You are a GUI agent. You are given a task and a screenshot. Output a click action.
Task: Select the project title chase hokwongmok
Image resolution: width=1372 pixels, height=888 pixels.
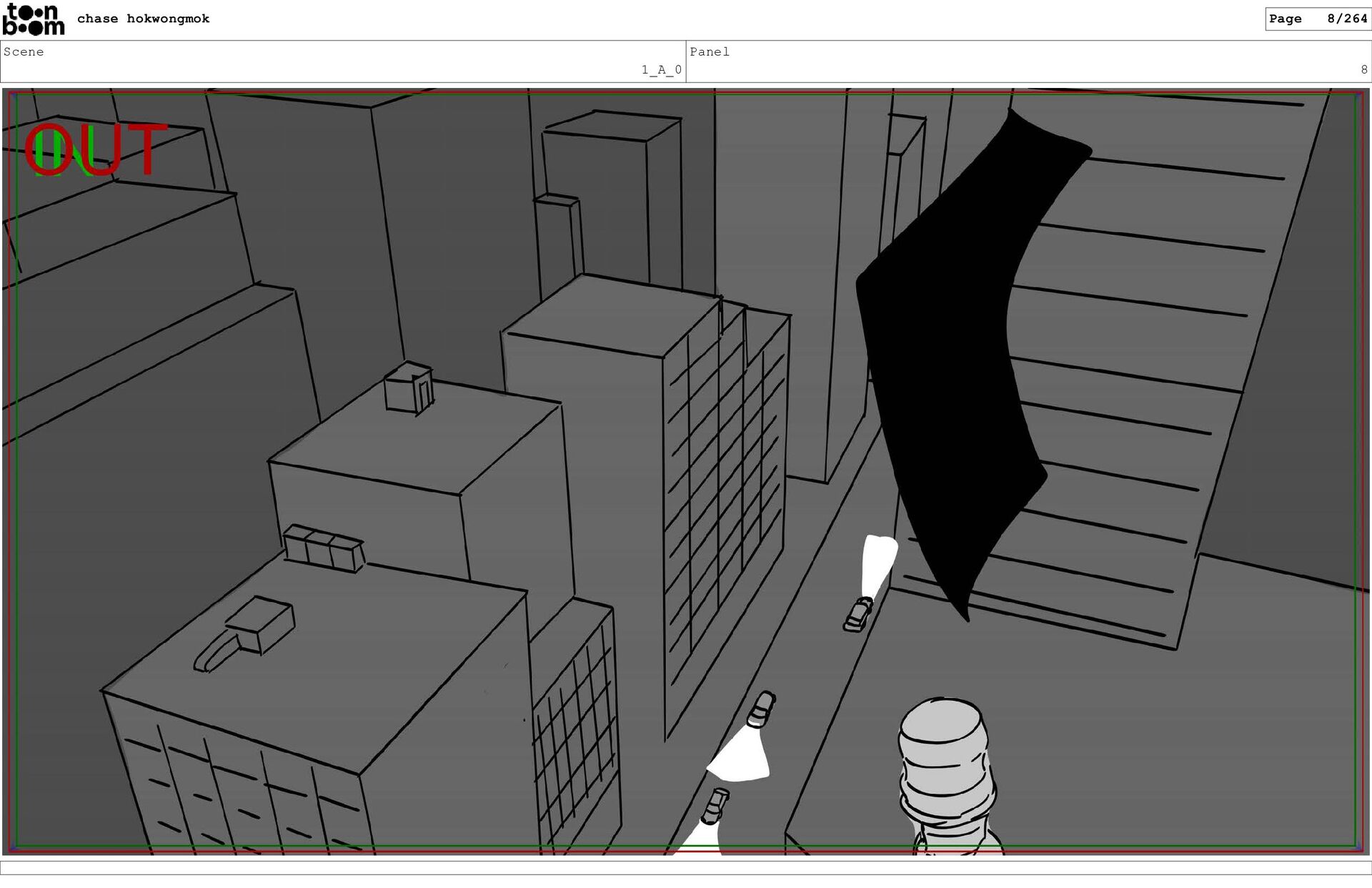click(143, 19)
